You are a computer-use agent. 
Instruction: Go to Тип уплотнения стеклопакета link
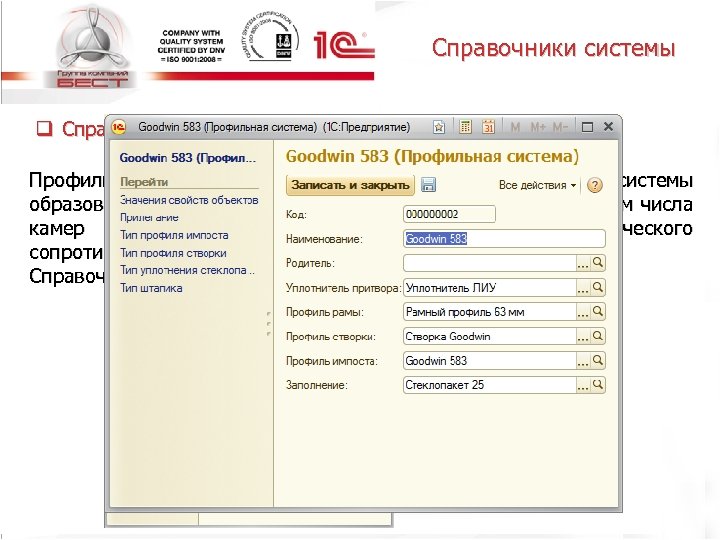[187, 270]
